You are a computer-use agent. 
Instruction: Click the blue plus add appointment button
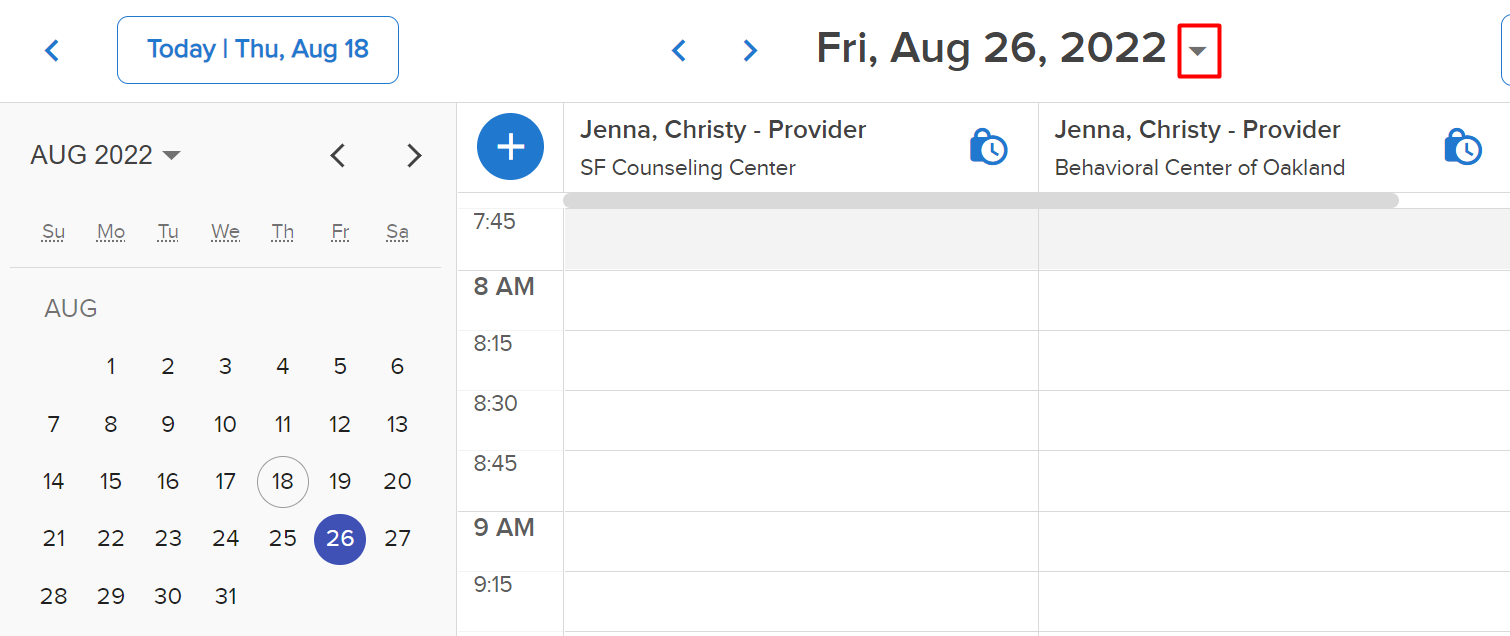(511, 147)
